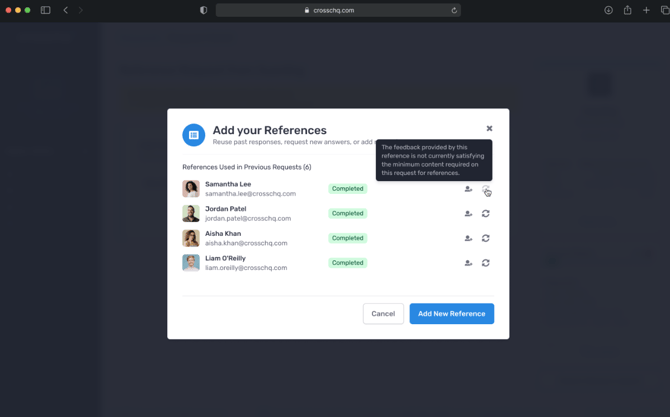Toggle the browser sidebar
The width and height of the screenshot is (670, 417).
coord(46,10)
